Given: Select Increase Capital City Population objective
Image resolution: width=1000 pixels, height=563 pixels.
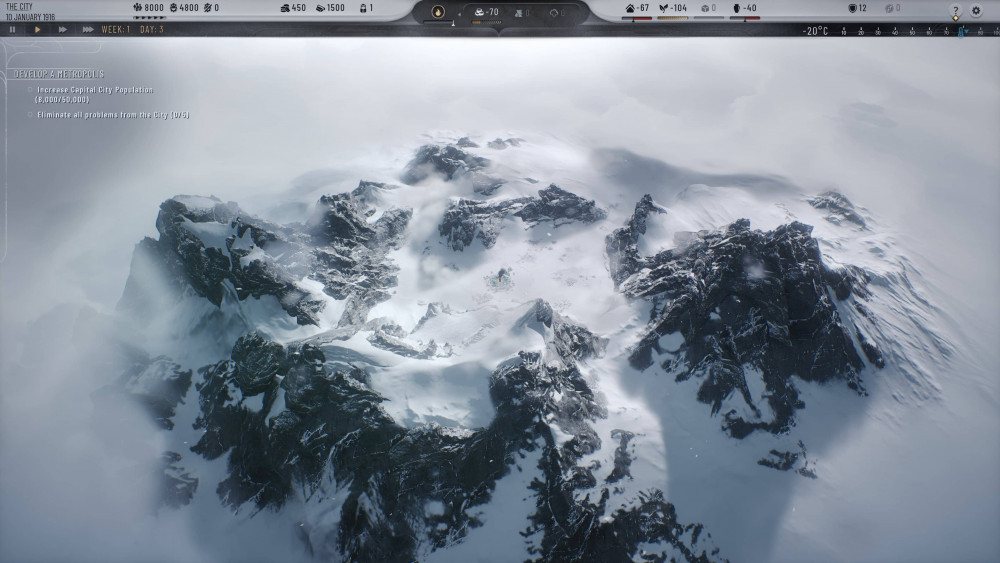Looking at the screenshot, I should 94,94.
